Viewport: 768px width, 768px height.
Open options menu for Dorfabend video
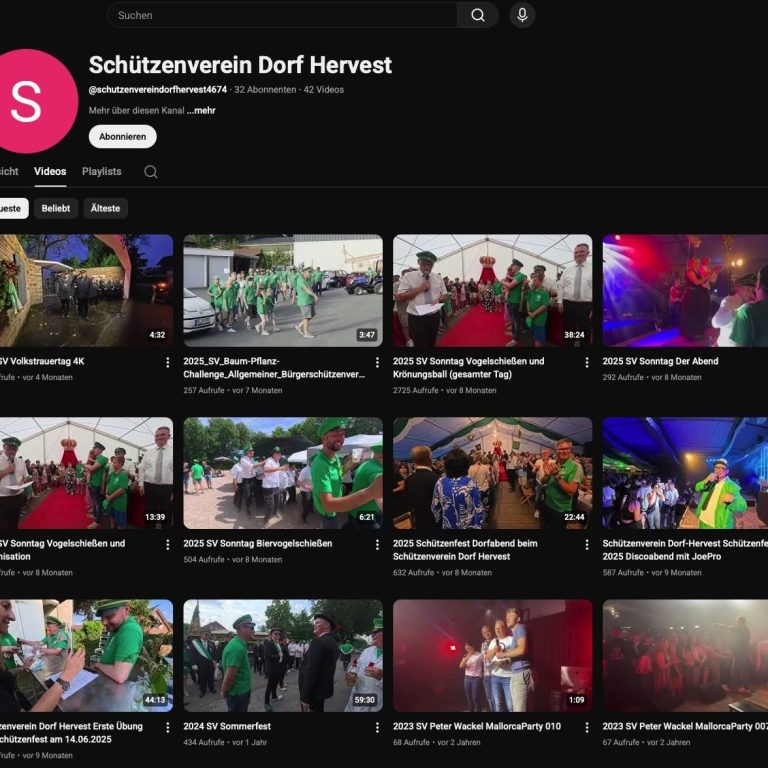[587, 544]
